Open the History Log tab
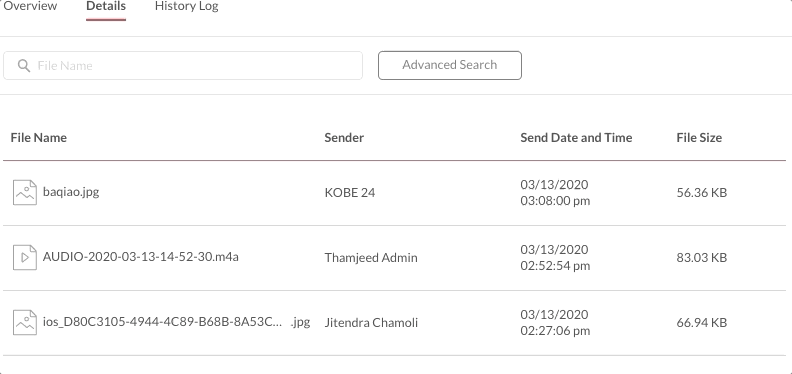Screen dimensions: 792x374 coord(186,7)
